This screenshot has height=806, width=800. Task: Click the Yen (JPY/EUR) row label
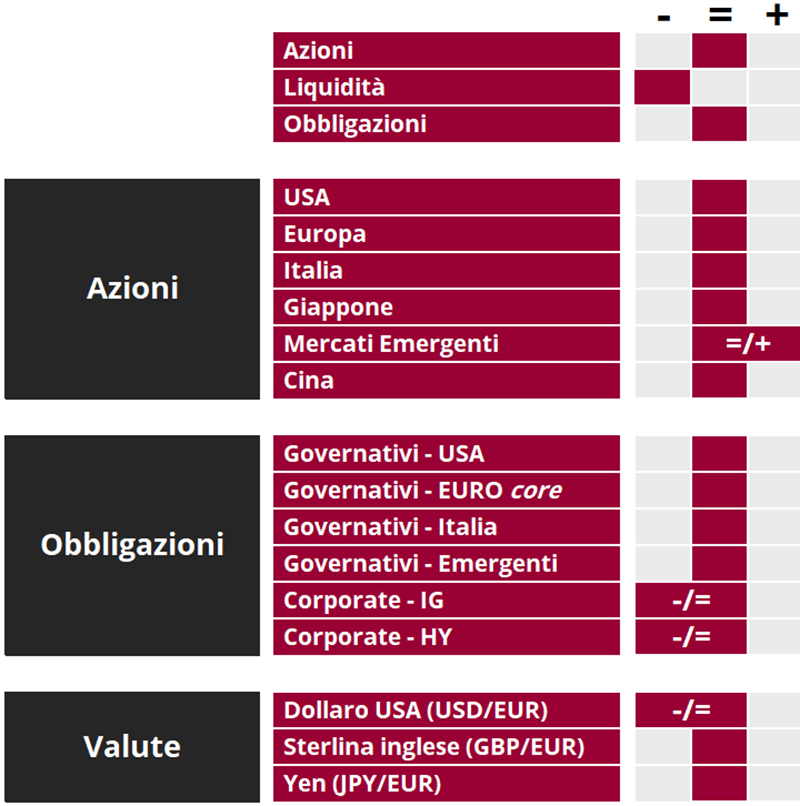click(446, 783)
